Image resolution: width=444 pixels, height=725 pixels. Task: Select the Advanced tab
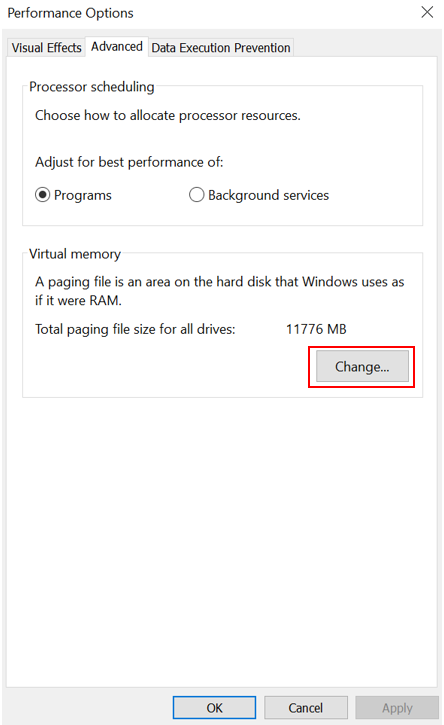point(117,47)
